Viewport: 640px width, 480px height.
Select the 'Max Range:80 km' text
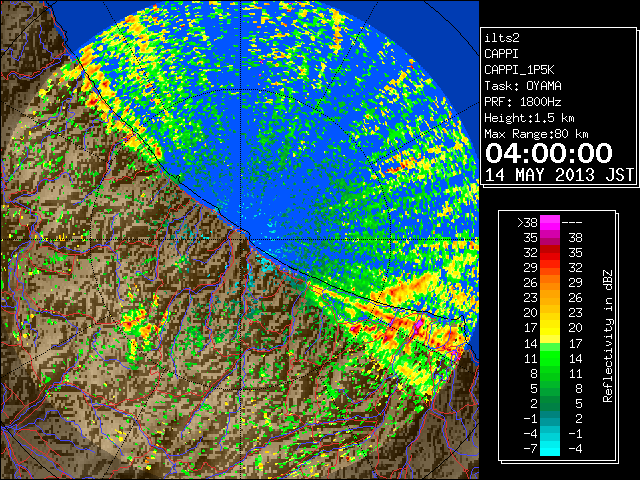(536, 134)
